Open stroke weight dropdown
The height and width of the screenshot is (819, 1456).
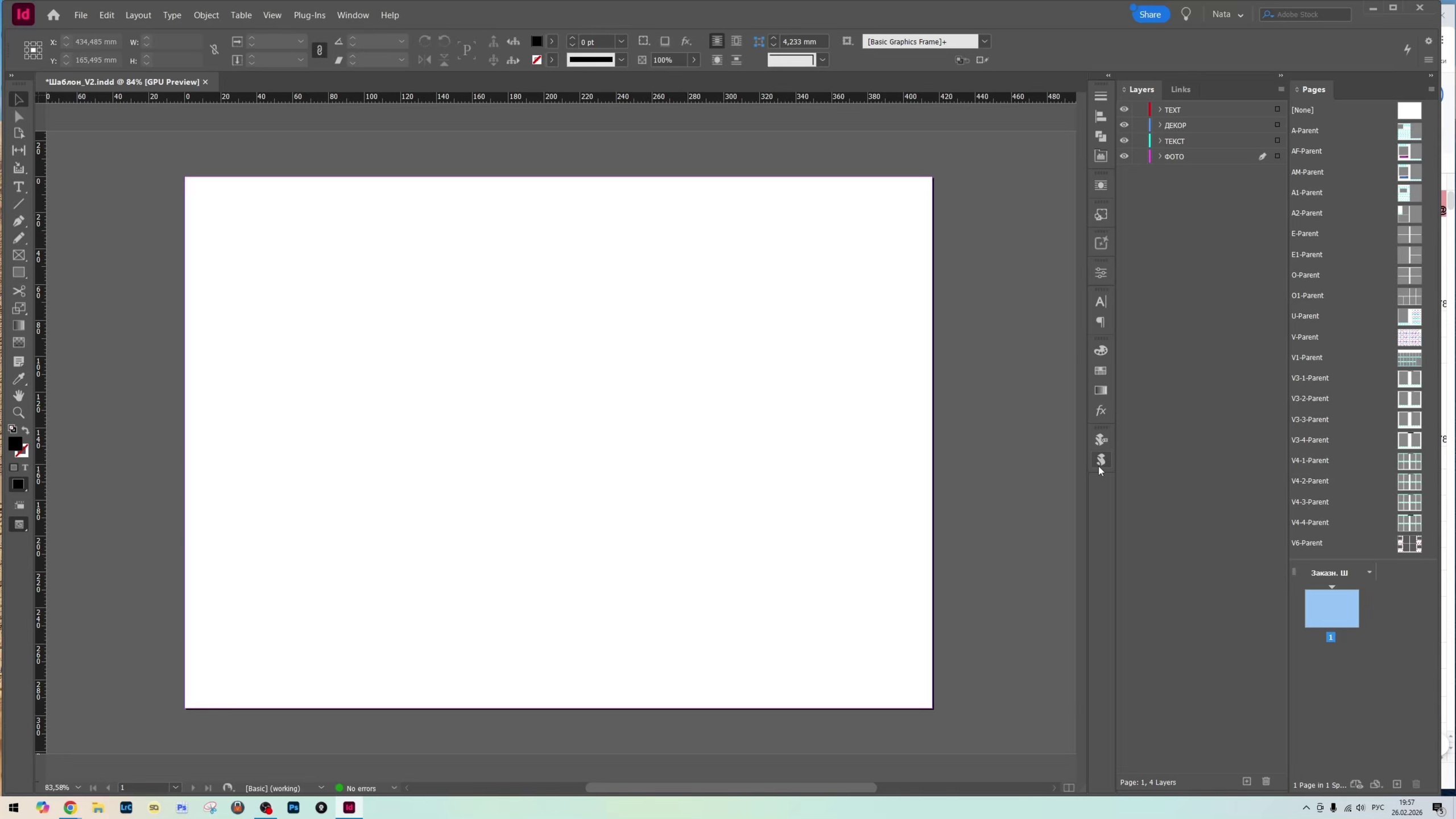tap(622, 42)
